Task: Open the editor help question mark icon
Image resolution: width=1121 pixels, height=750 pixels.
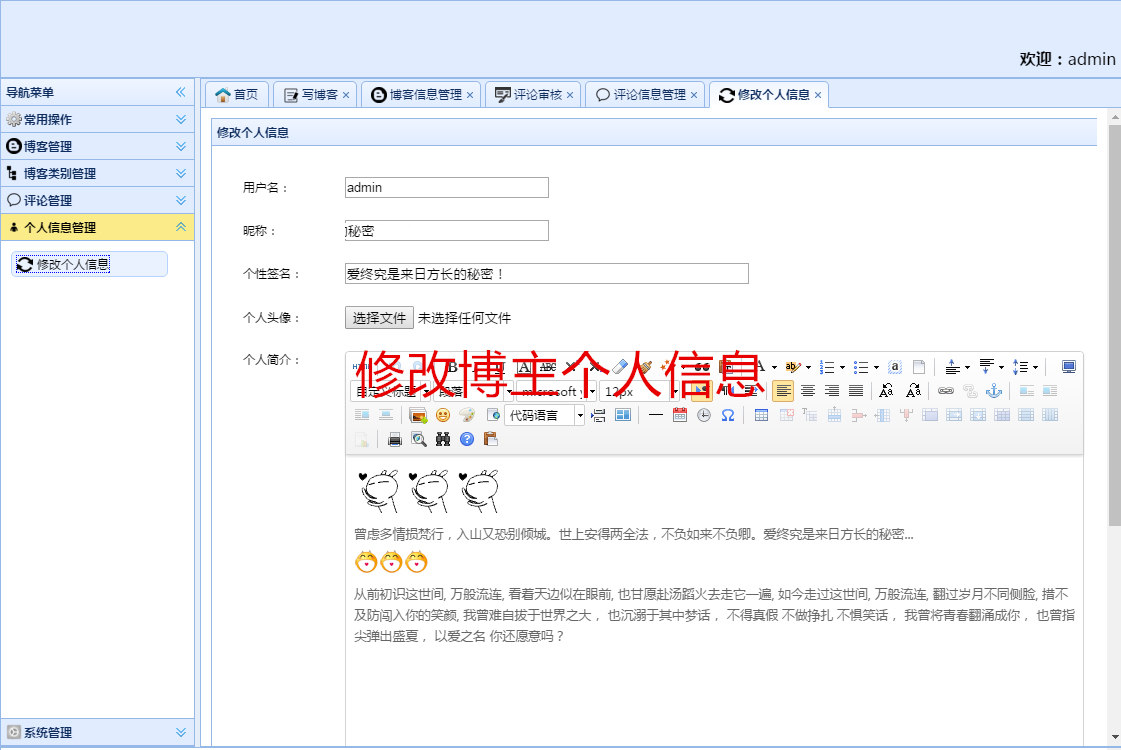Action: pyautogui.click(x=467, y=439)
